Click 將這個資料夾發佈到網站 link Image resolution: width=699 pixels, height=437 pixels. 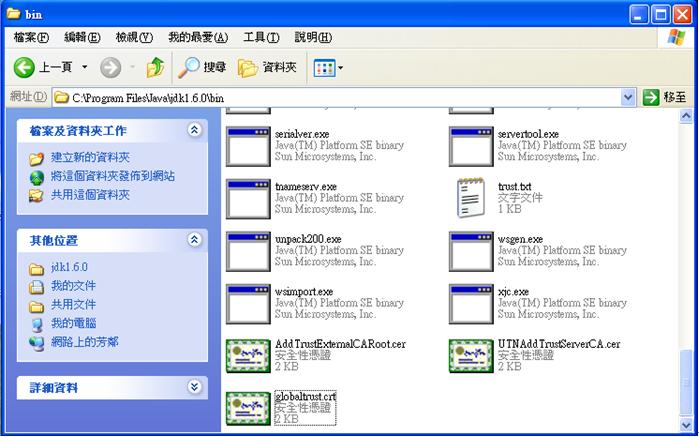[112, 176]
